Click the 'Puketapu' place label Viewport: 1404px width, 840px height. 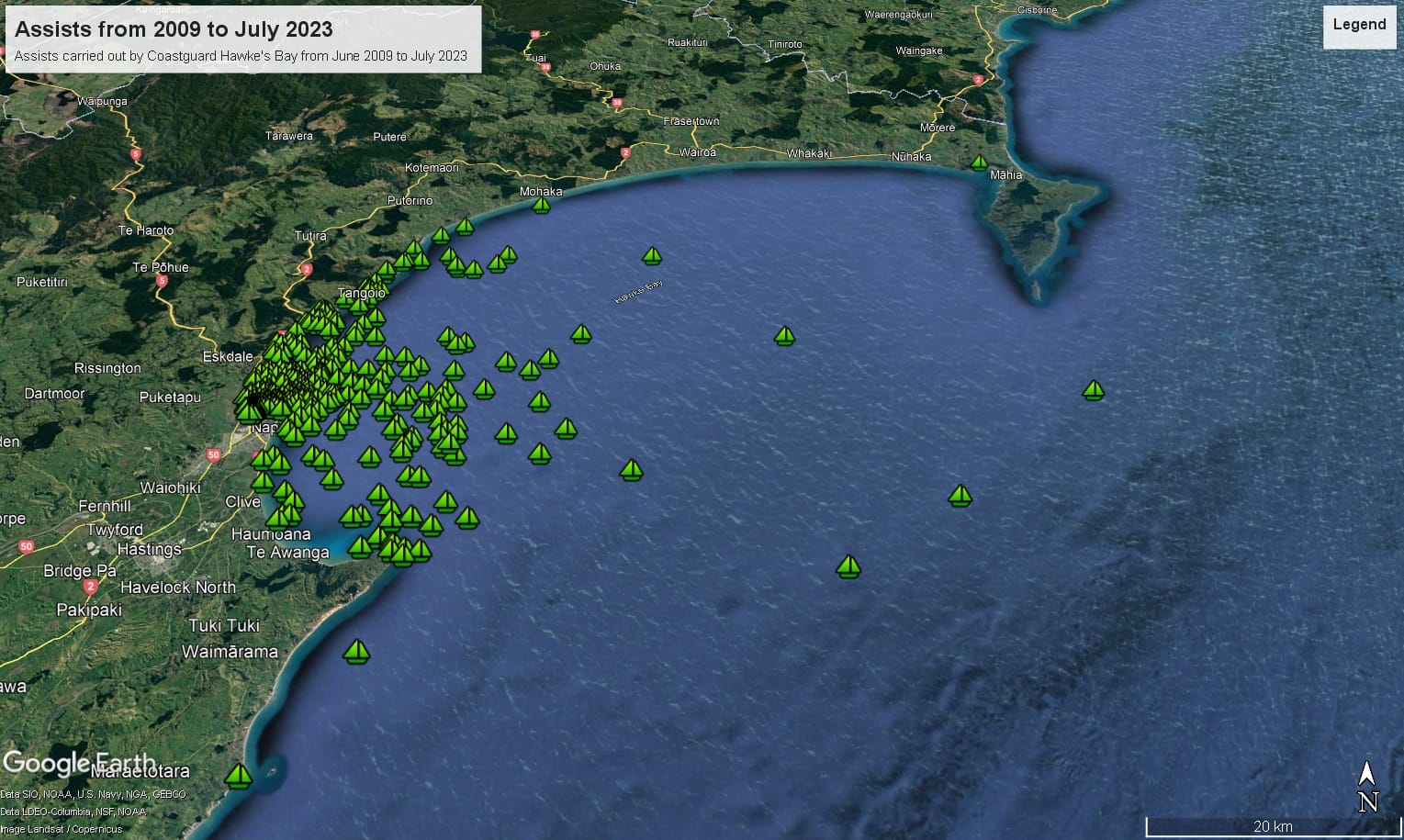(170, 398)
